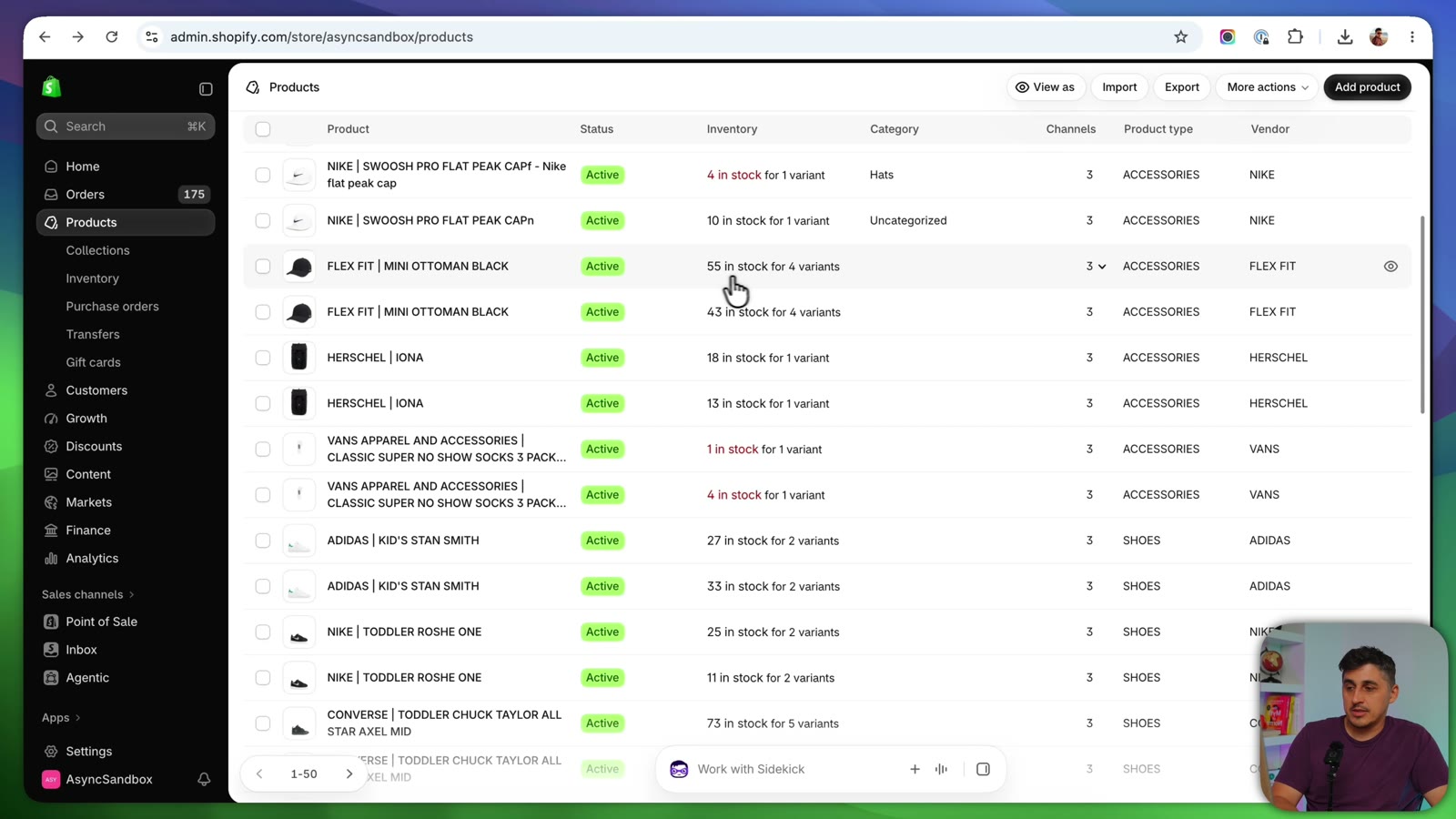Focus the sidebar Search field

pos(126,126)
